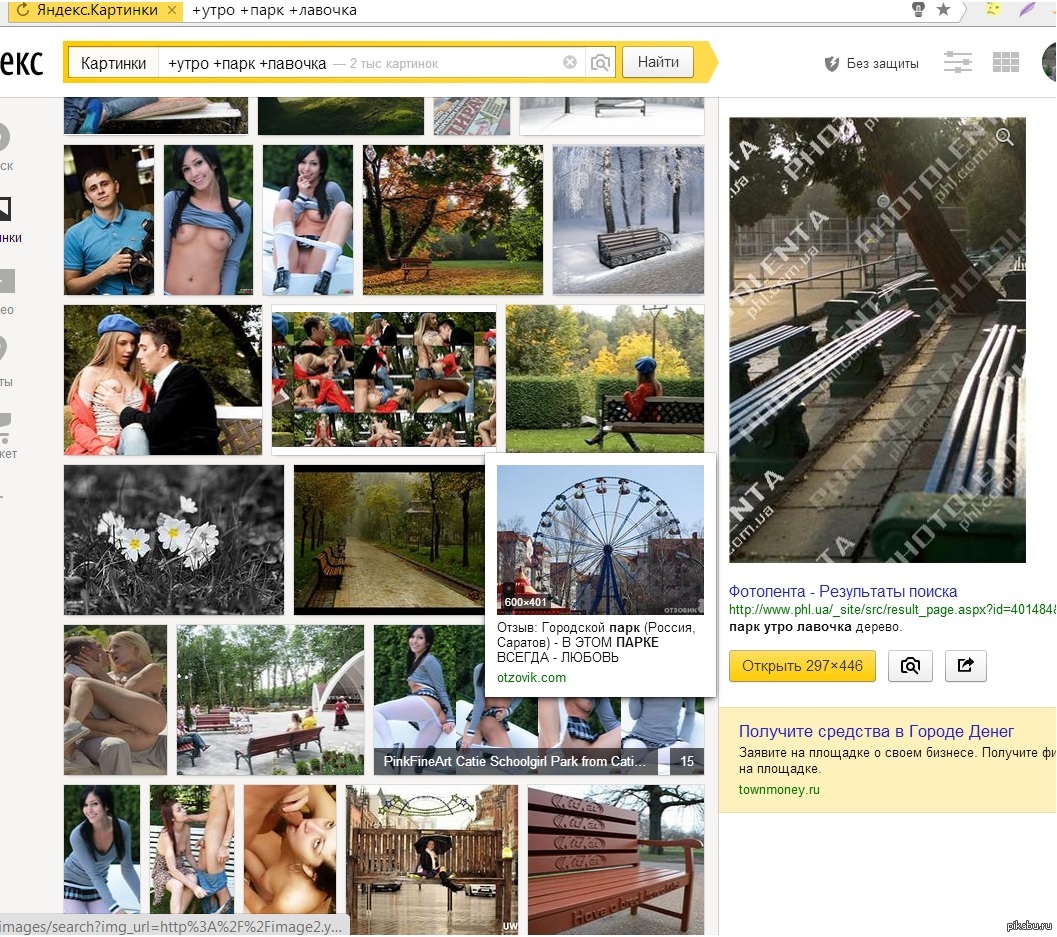Open the user avatar menu

[1049, 62]
